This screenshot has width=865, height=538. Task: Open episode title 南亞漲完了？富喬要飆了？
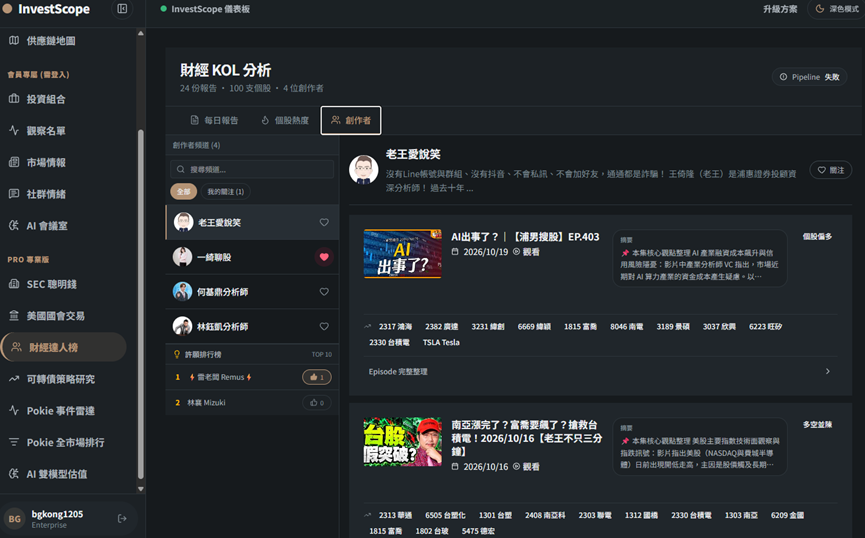click(527, 438)
